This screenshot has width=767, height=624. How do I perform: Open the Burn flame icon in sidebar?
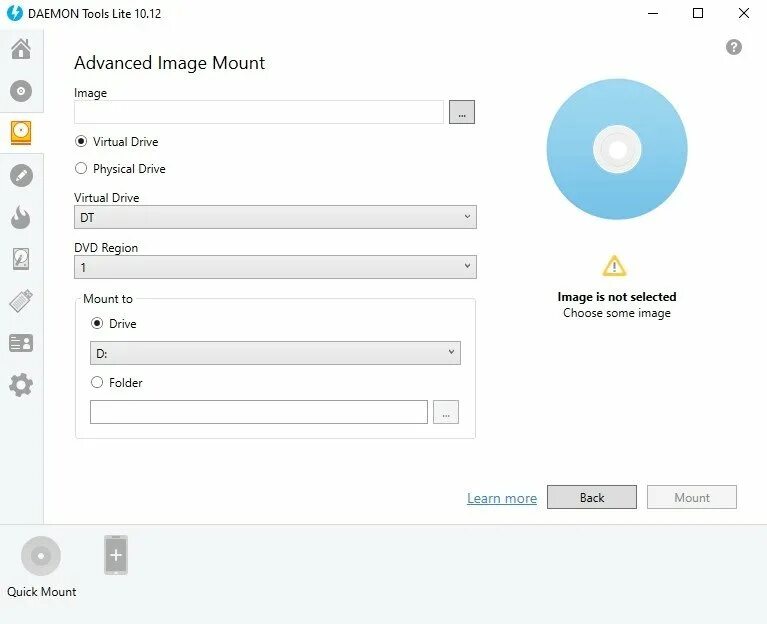[21, 217]
